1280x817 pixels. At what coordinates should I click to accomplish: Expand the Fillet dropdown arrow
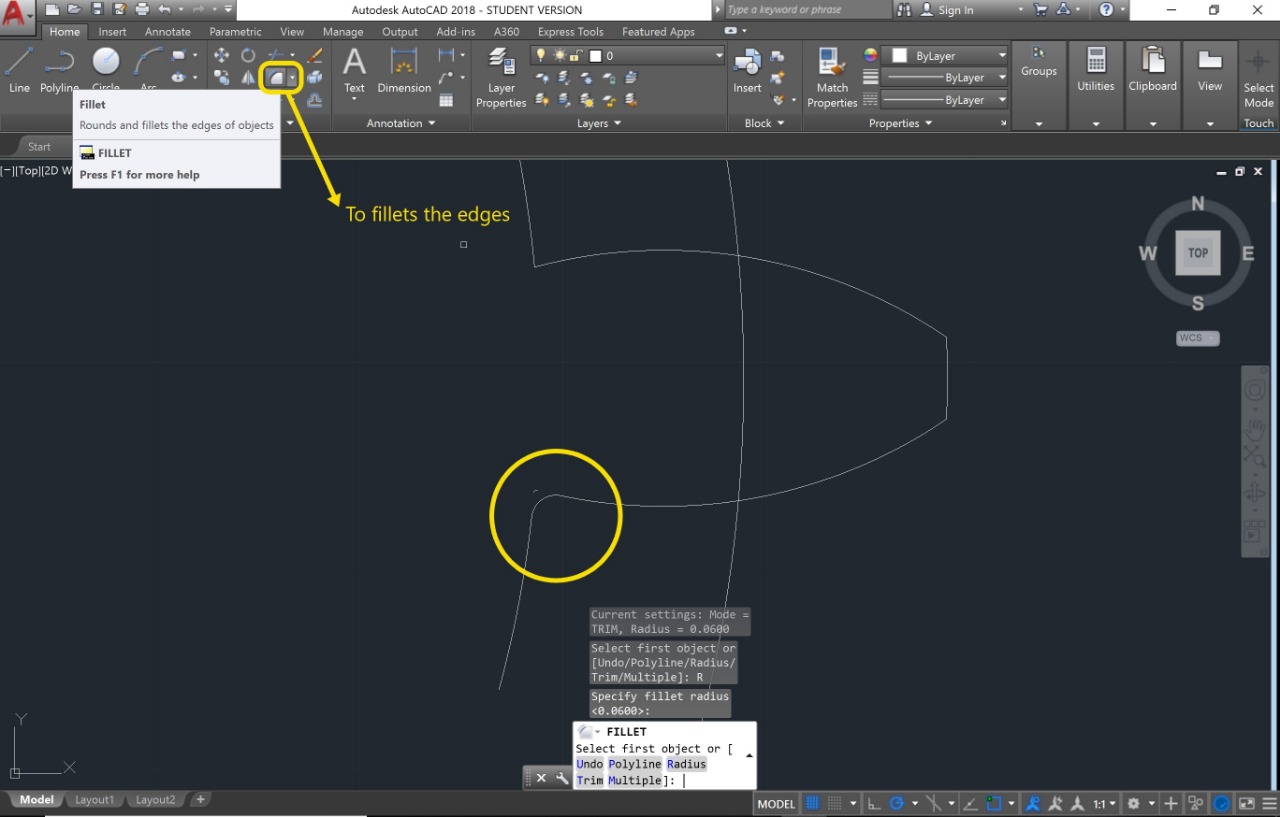click(292, 77)
